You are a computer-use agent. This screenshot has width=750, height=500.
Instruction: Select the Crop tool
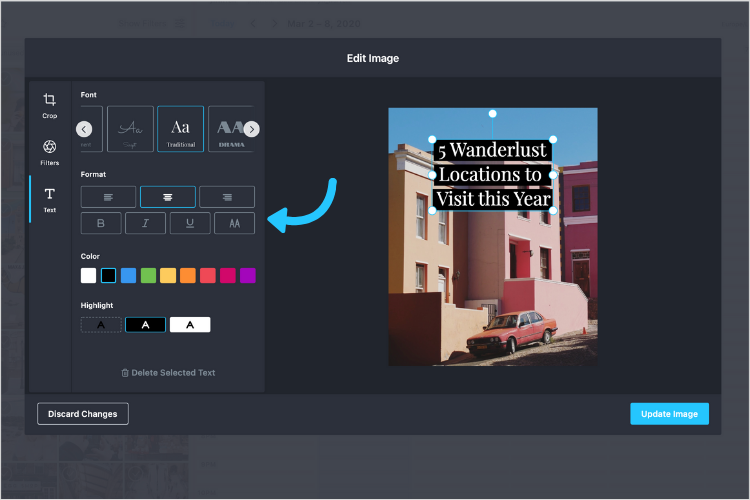coord(49,106)
